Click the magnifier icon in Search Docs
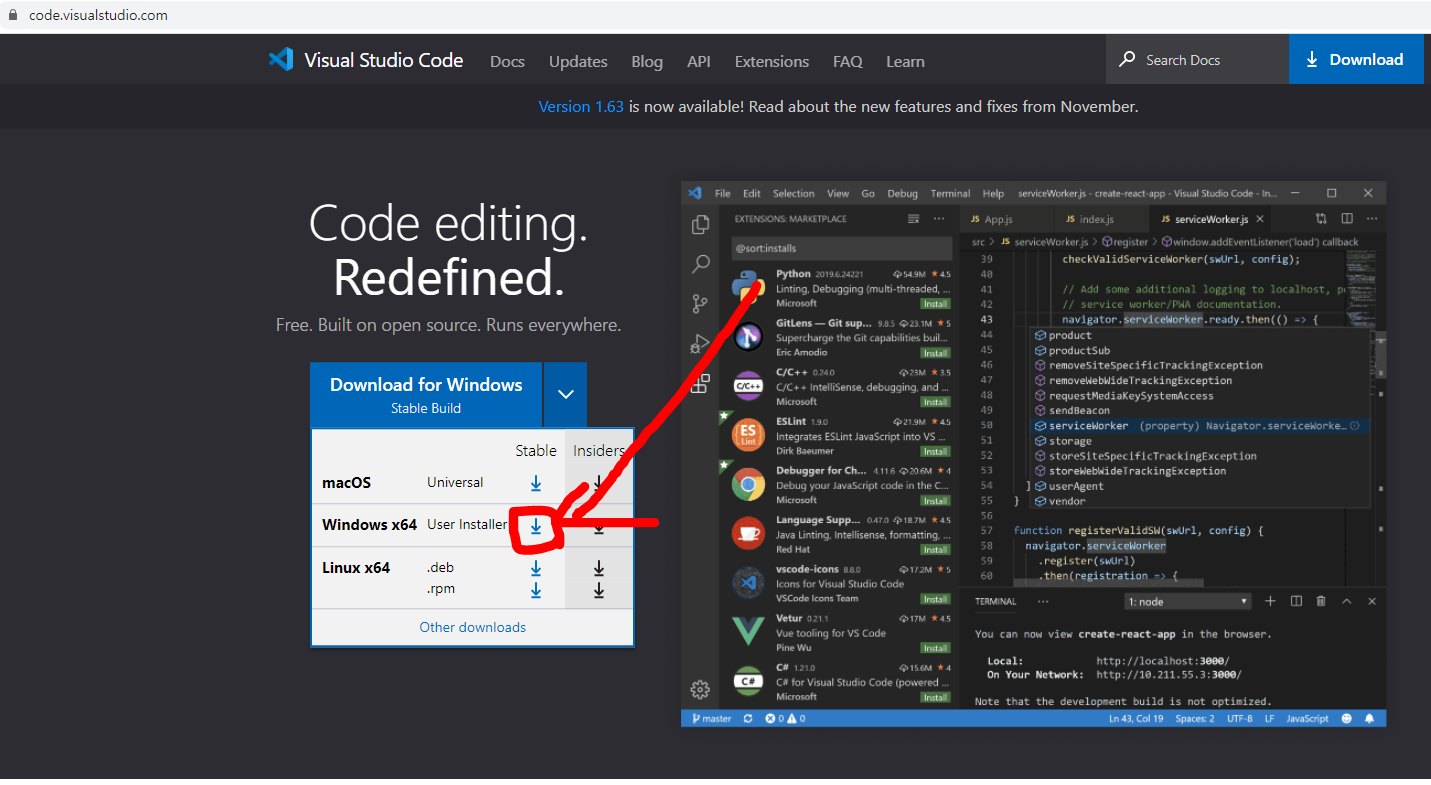Image resolution: width=1431 pixels, height=785 pixels. [x=1127, y=59]
